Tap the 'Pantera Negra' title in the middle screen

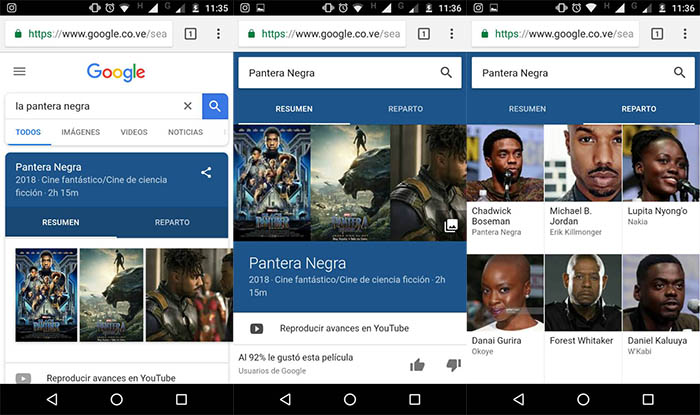[297, 263]
